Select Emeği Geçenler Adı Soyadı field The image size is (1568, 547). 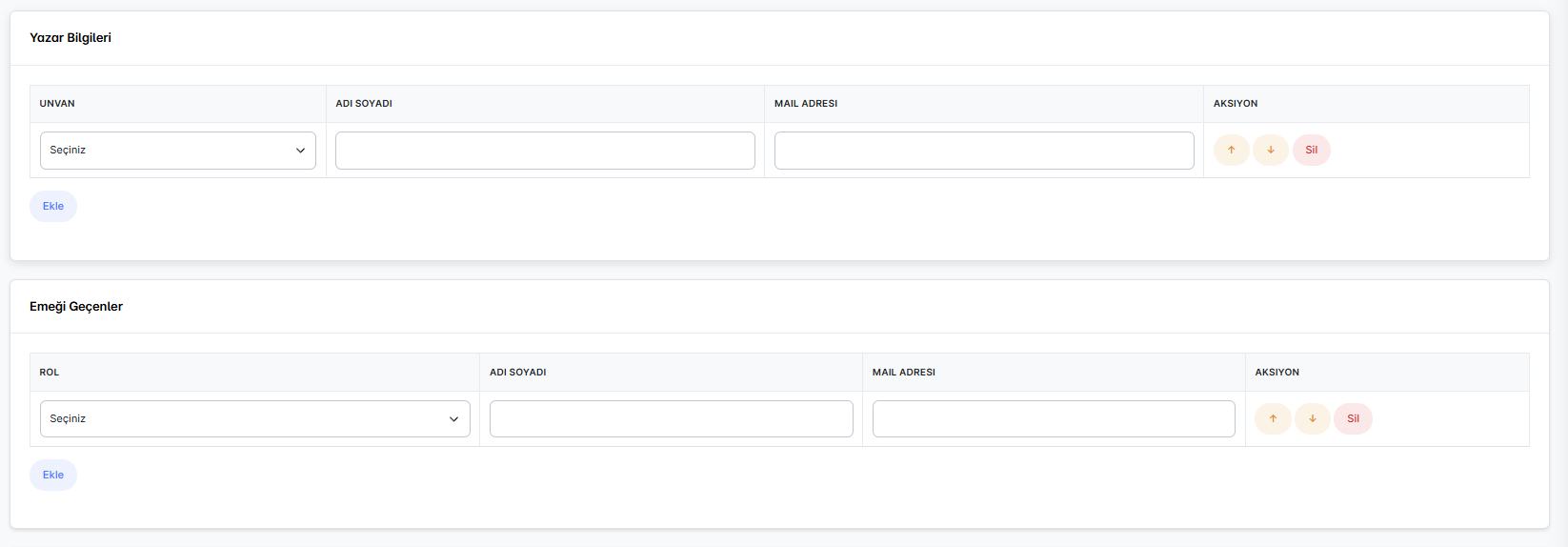[x=671, y=419]
